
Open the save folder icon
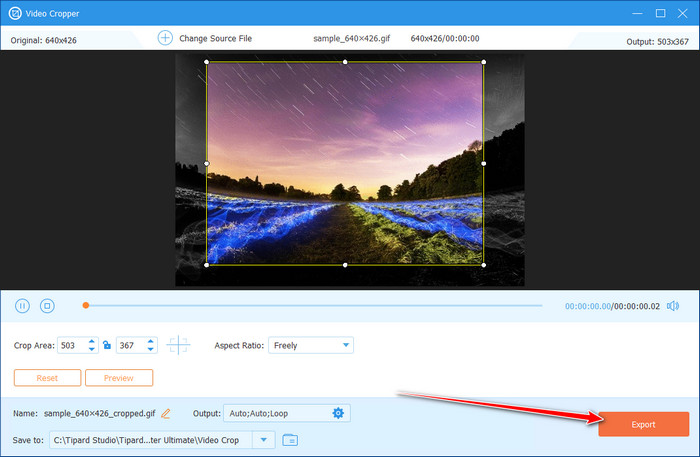(x=290, y=440)
